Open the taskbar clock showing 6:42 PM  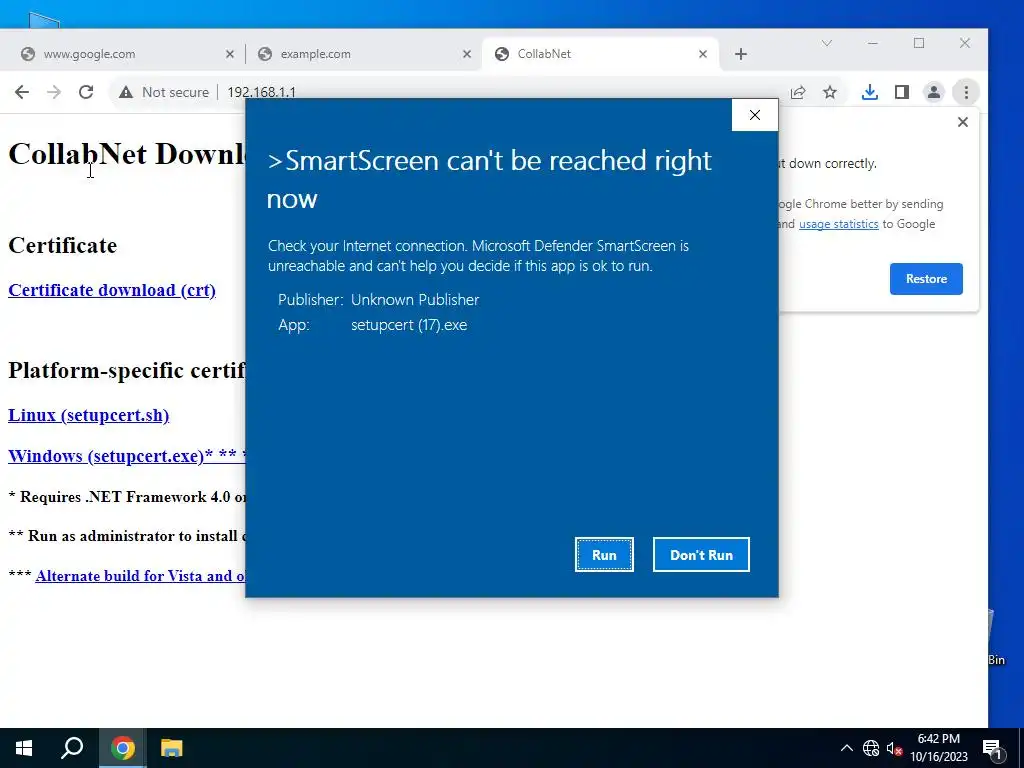click(938, 748)
